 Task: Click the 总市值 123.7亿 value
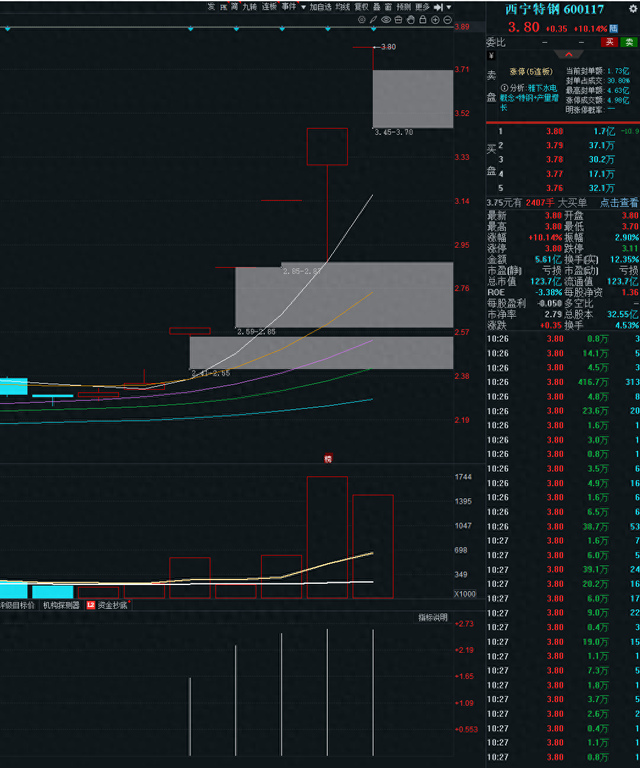coord(545,281)
